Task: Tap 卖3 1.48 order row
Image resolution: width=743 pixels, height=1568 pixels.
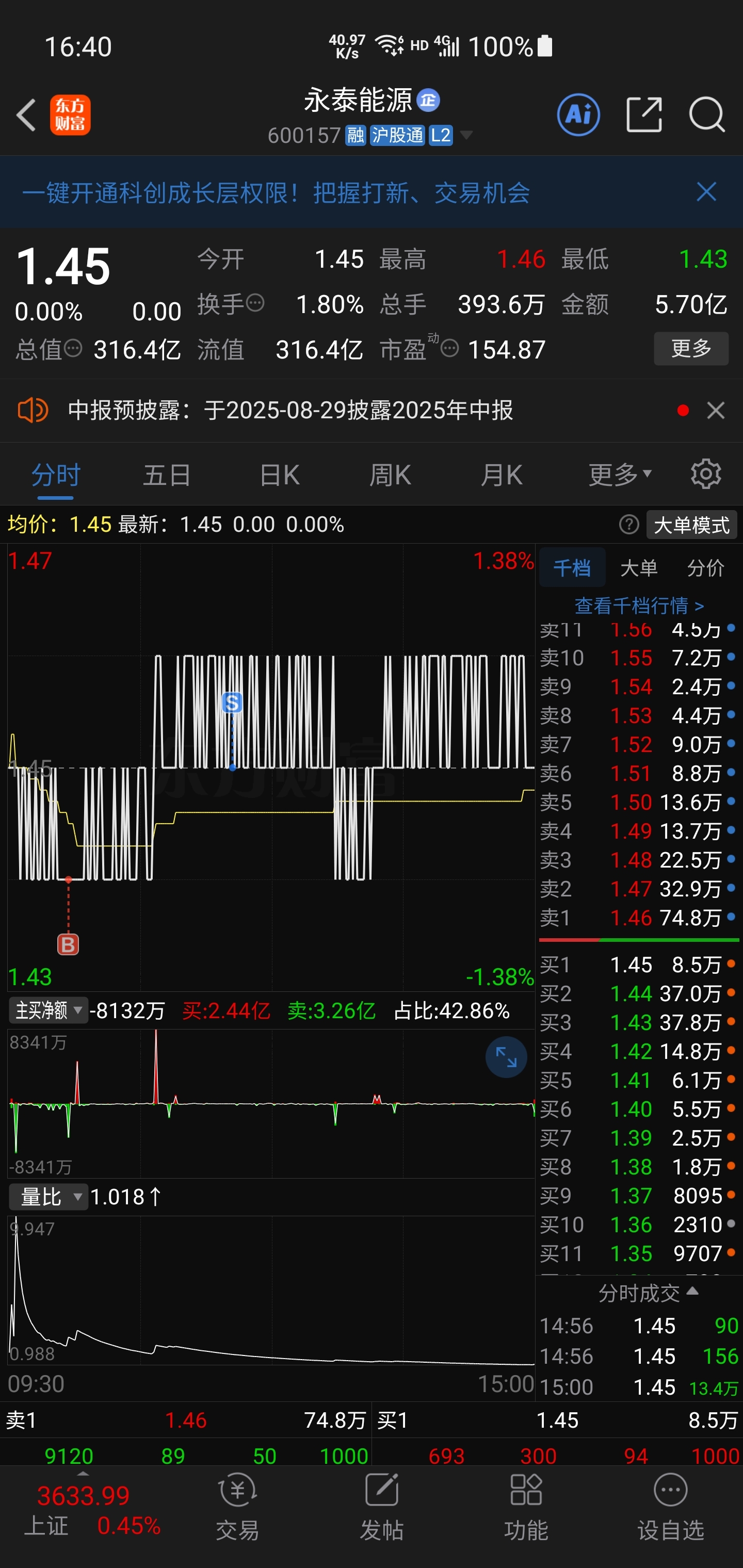Action: (x=638, y=859)
